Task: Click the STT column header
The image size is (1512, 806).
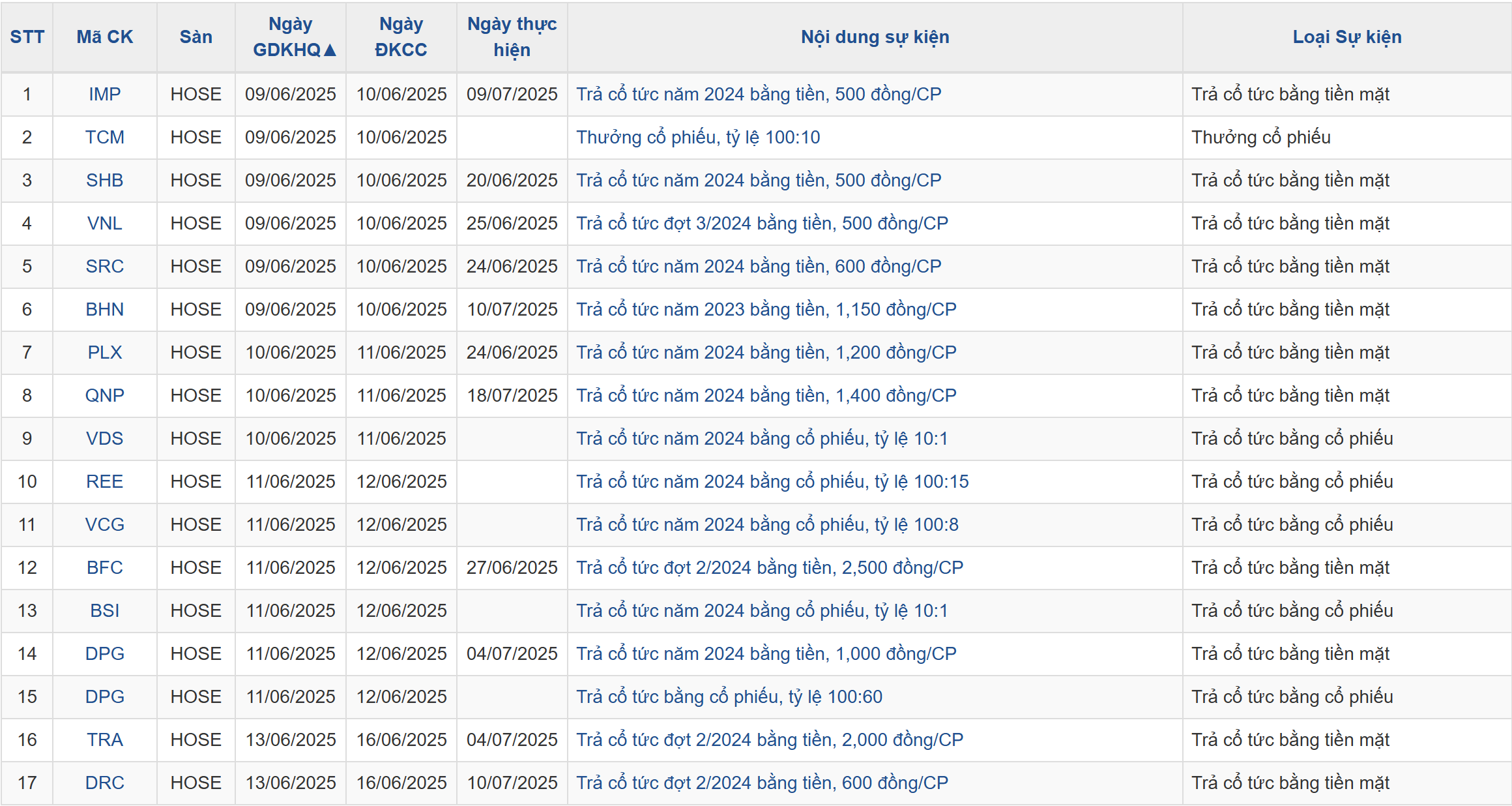Action: coord(27,37)
